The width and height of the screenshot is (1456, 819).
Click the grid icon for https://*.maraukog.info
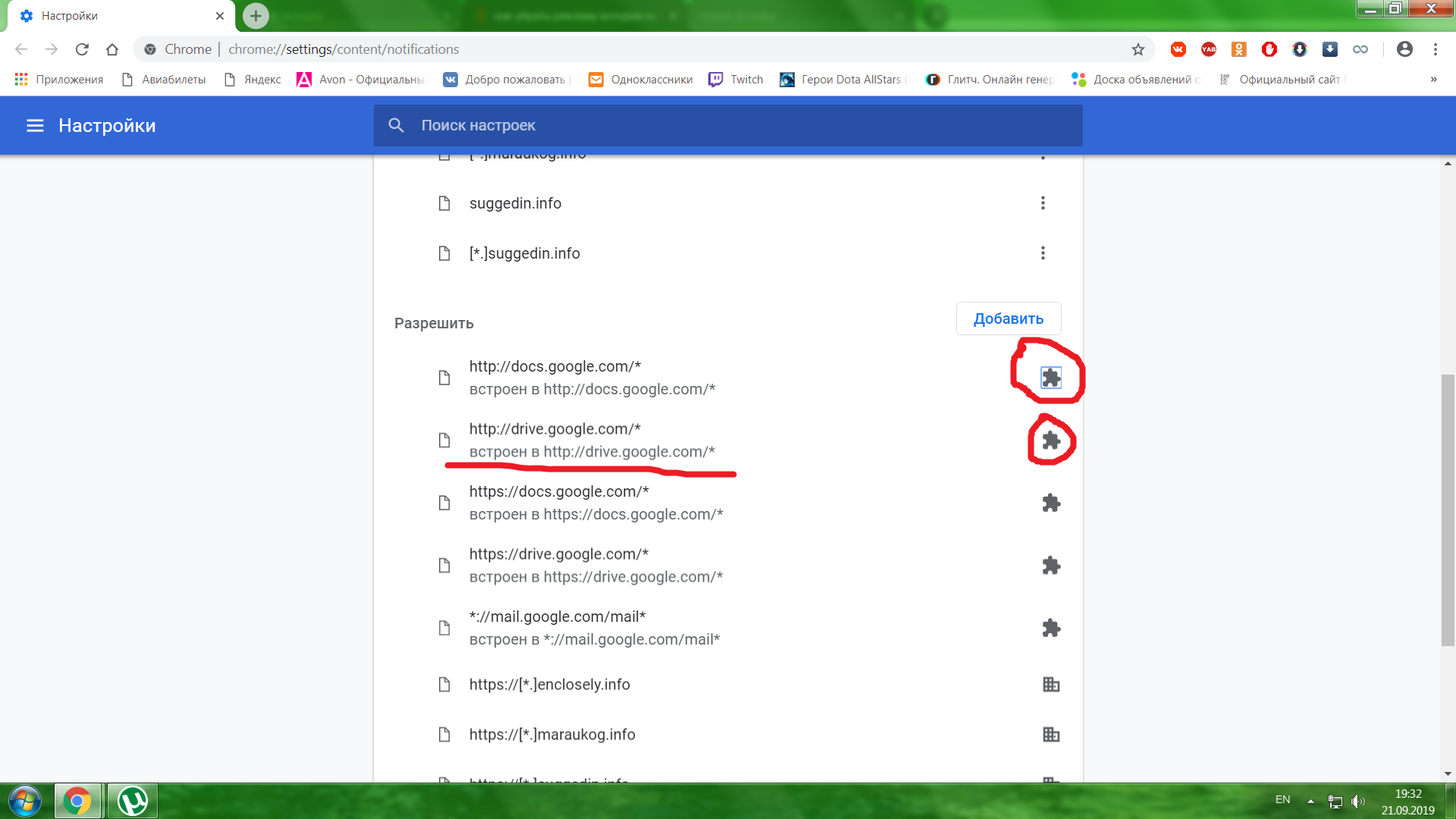(x=1050, y=734)
